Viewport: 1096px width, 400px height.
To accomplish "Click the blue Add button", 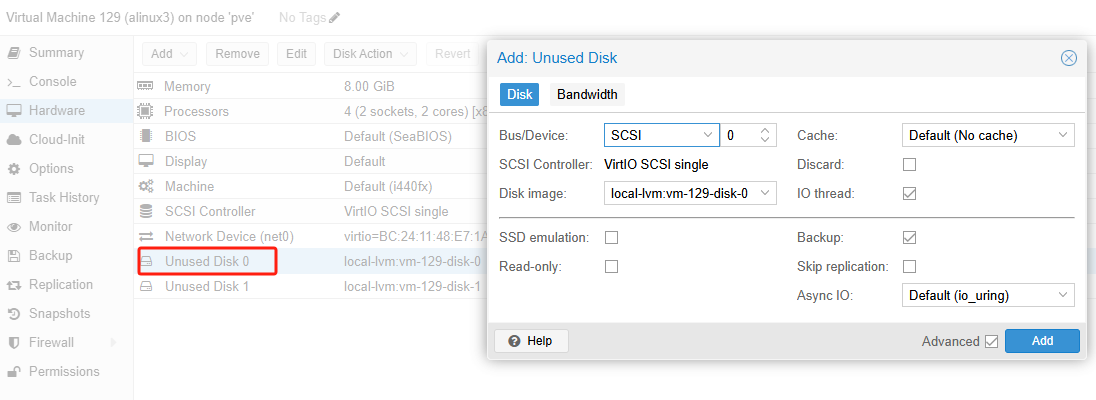I will tap(1042, 341).
